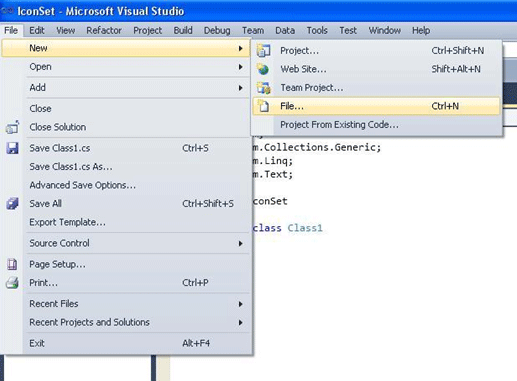Open the Build menu
Screen dimensions: 517x381
[x=183, y=30]
